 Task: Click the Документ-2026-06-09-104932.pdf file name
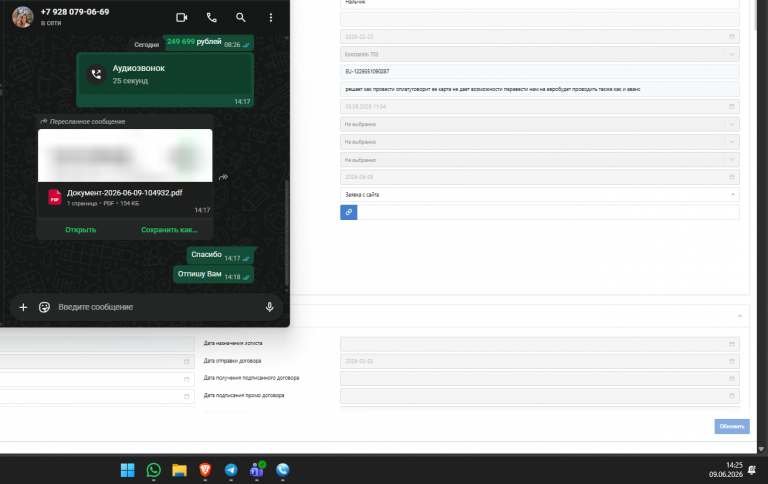pyautogui.click(x=124, y=193)
